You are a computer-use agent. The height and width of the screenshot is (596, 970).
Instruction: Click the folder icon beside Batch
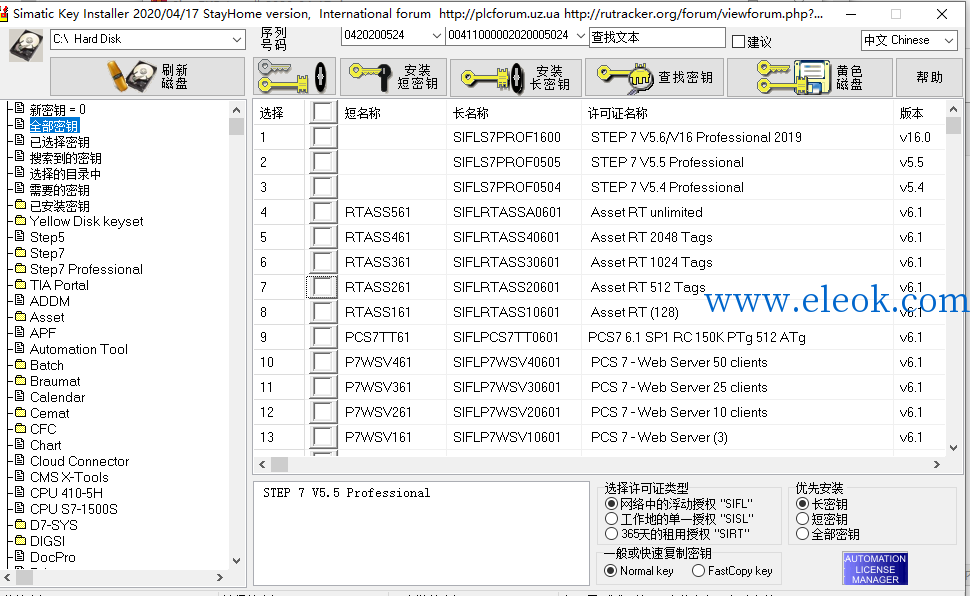pyautogui.click(x=20, y=365)
